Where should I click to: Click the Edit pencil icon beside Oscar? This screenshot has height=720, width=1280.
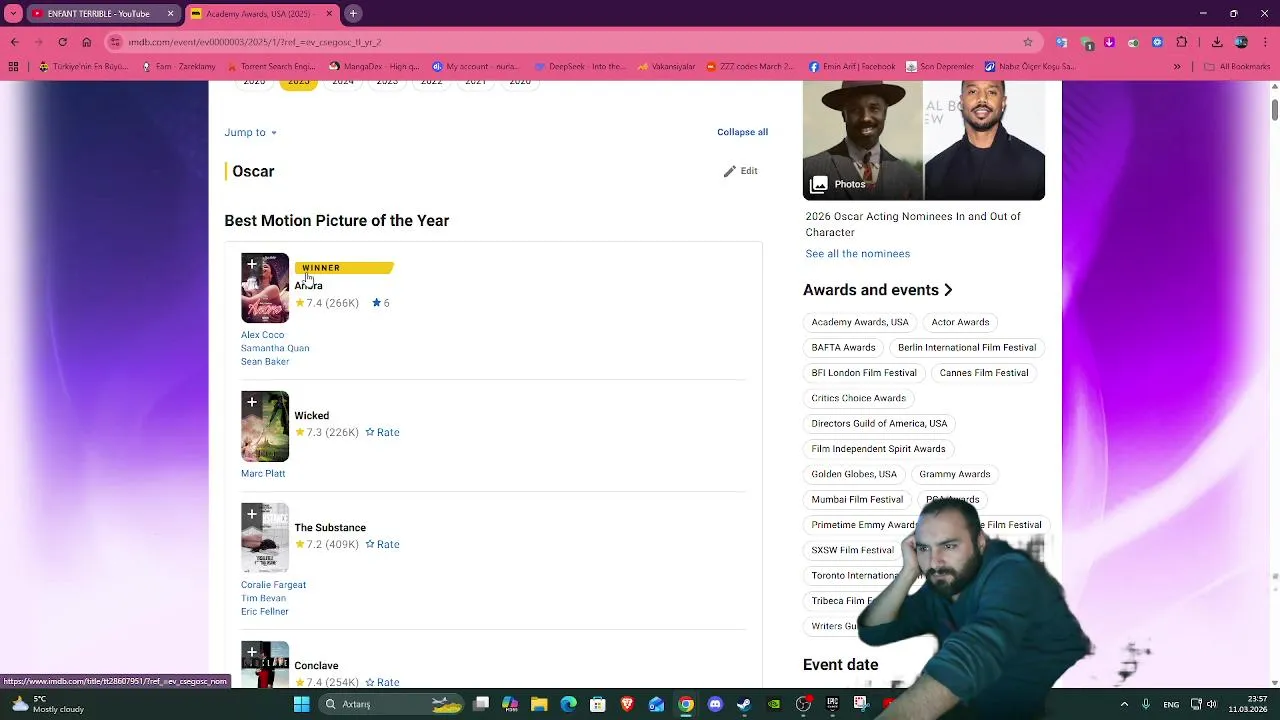pyautogui.click(x=741, y=171)
